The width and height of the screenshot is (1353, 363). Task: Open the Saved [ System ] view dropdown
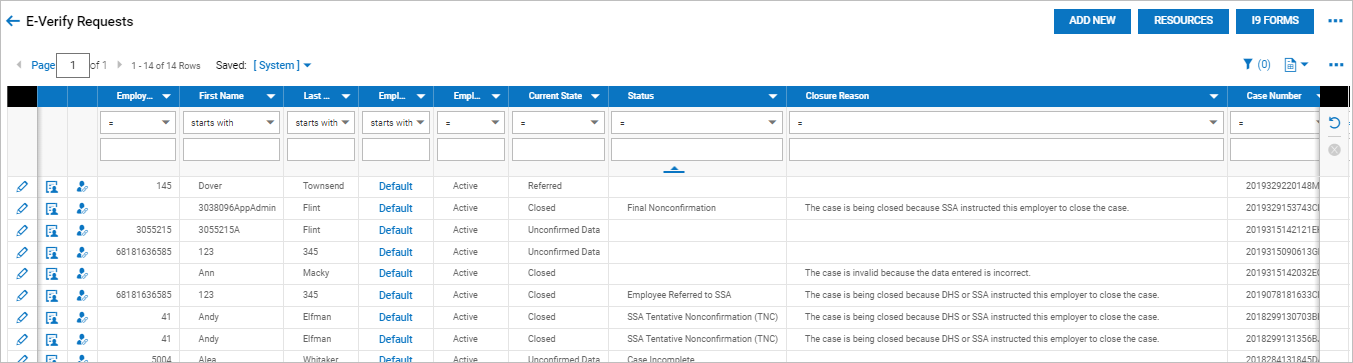coord(282,65)
